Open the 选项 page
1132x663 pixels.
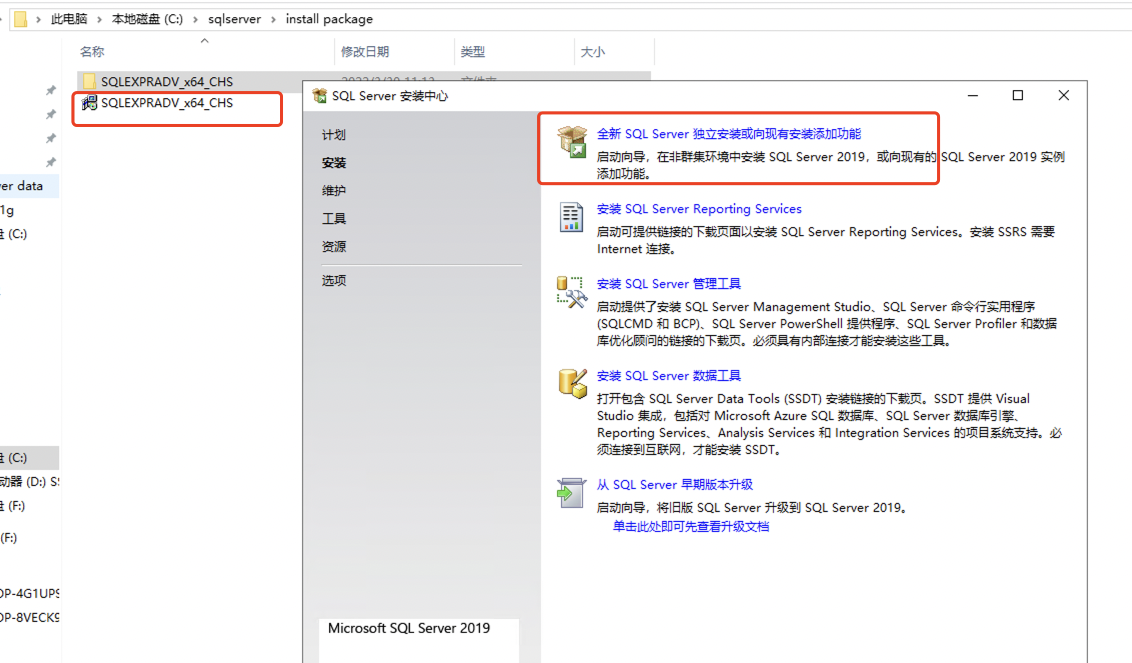(x=334, y=281)
